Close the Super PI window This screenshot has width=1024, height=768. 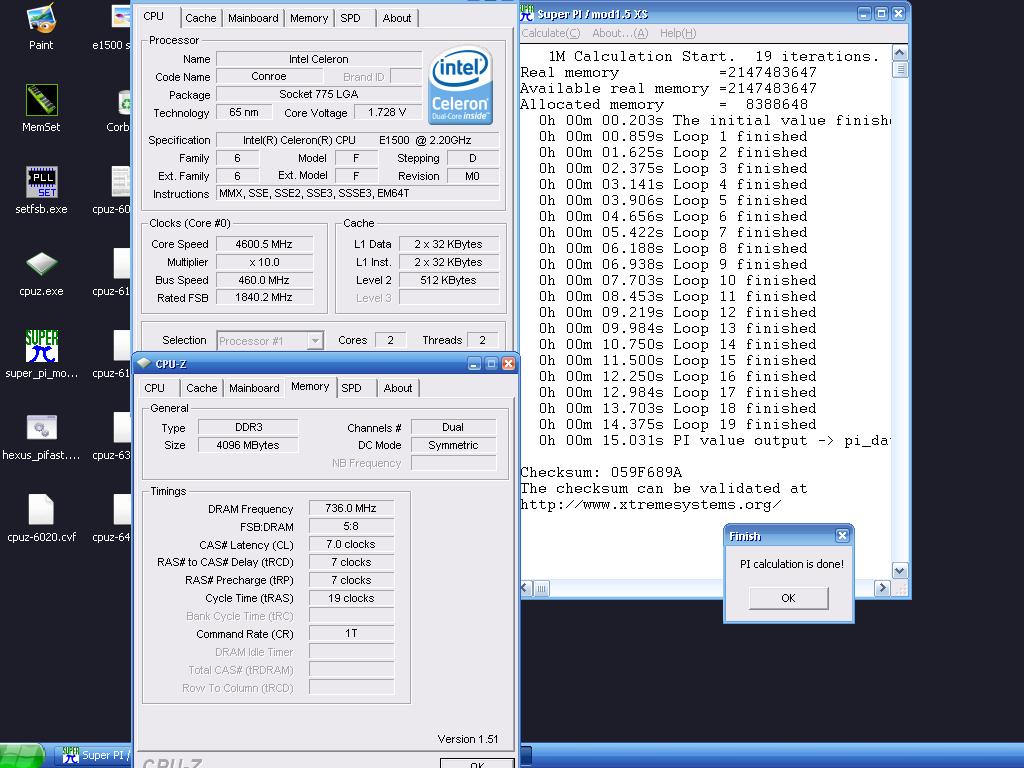(898, 13)
